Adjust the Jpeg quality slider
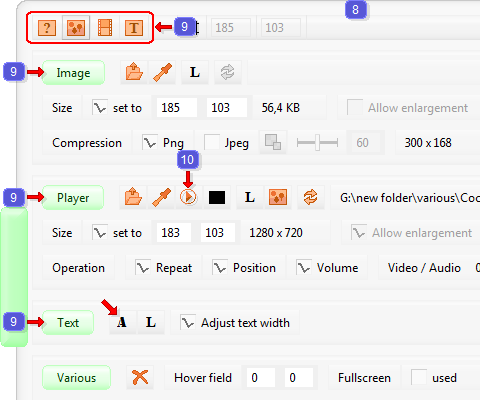The width and height of the screenshot is (480, 400). click(x=317, y=143)
